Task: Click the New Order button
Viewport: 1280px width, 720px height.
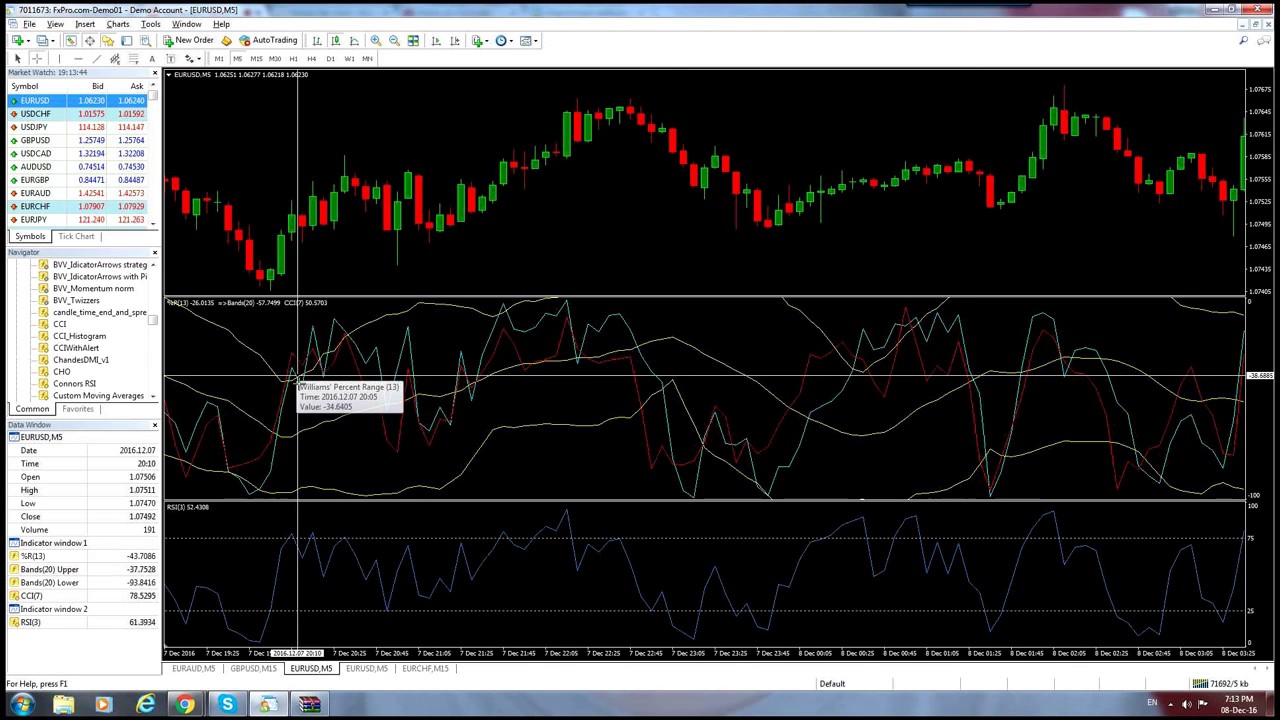Action: pyautogui.click(x=188, y=41)
